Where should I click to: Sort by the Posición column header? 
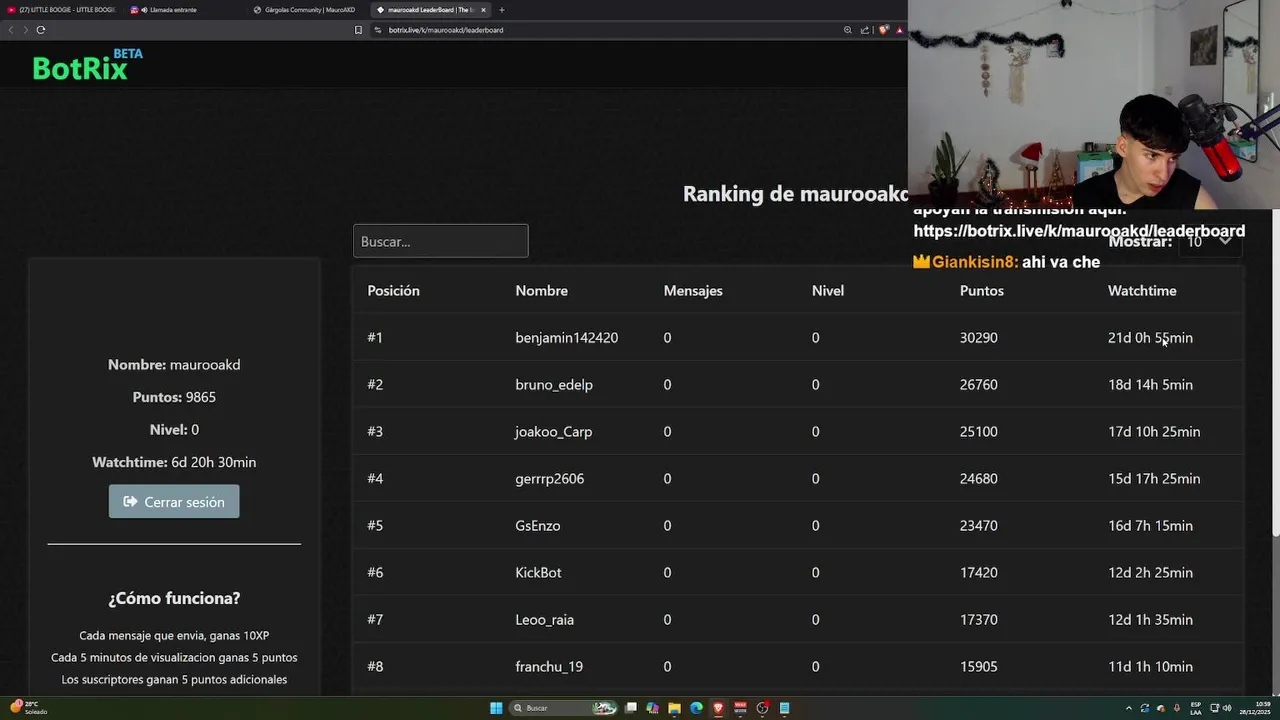pyautogui.click(x=393, y=291)
